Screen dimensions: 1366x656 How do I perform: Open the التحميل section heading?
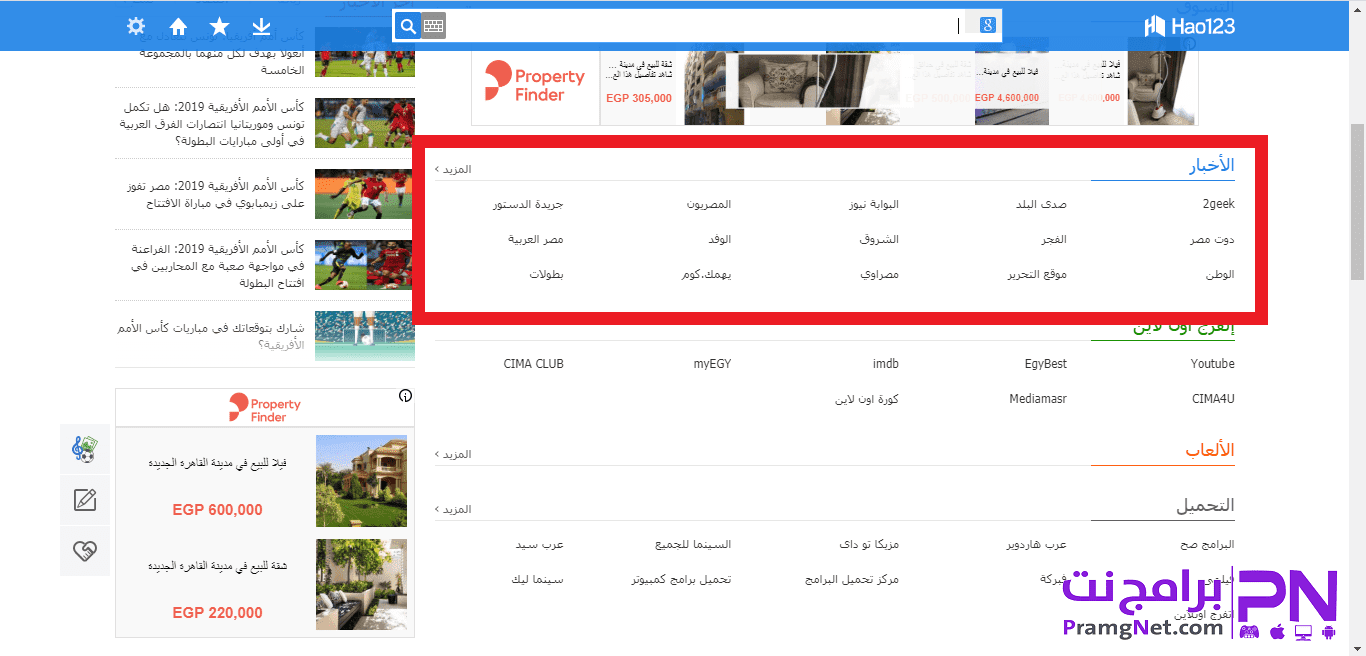click(x=1205, y=506)
